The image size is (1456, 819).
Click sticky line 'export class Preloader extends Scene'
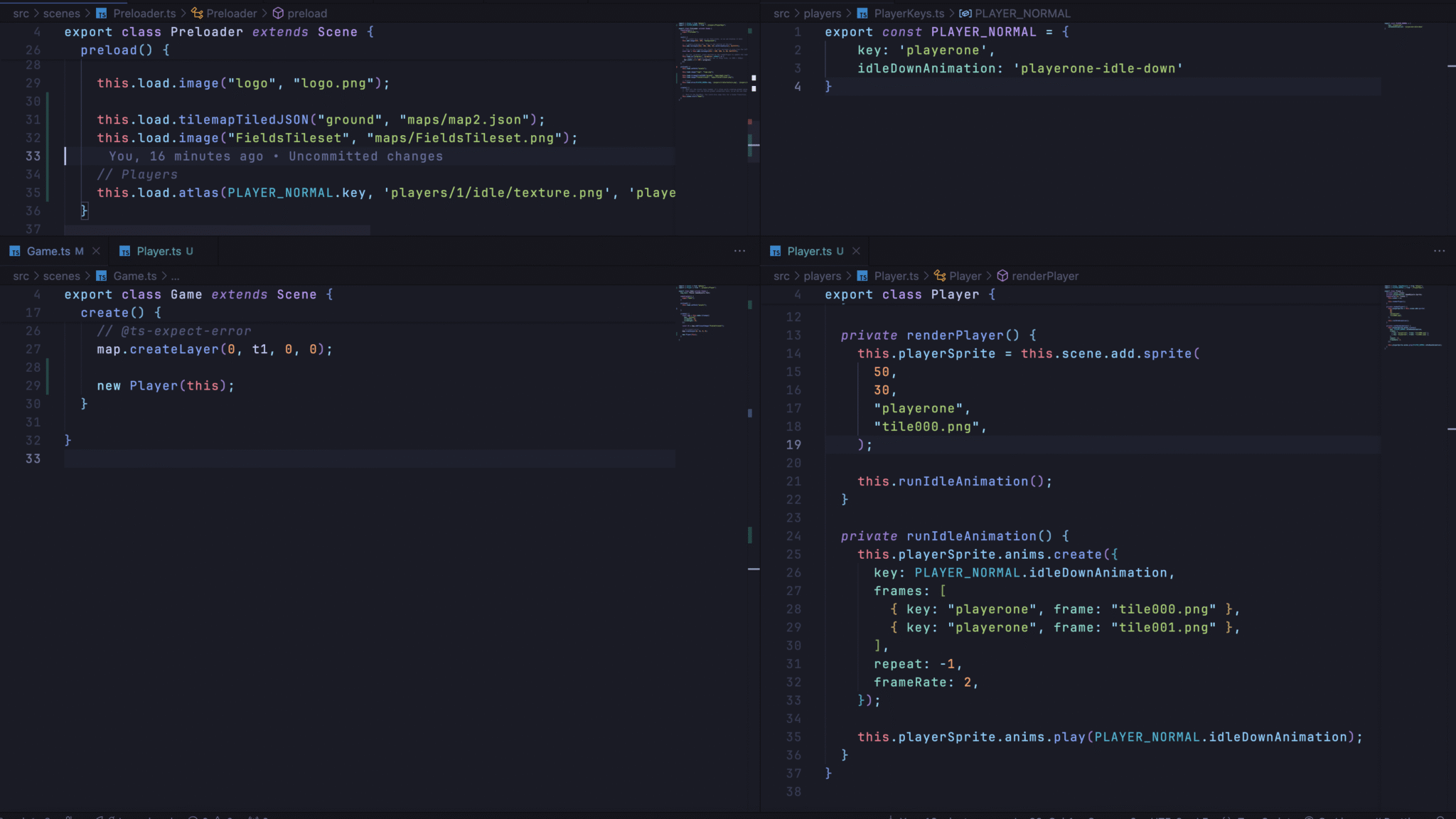tap(219, 32)
